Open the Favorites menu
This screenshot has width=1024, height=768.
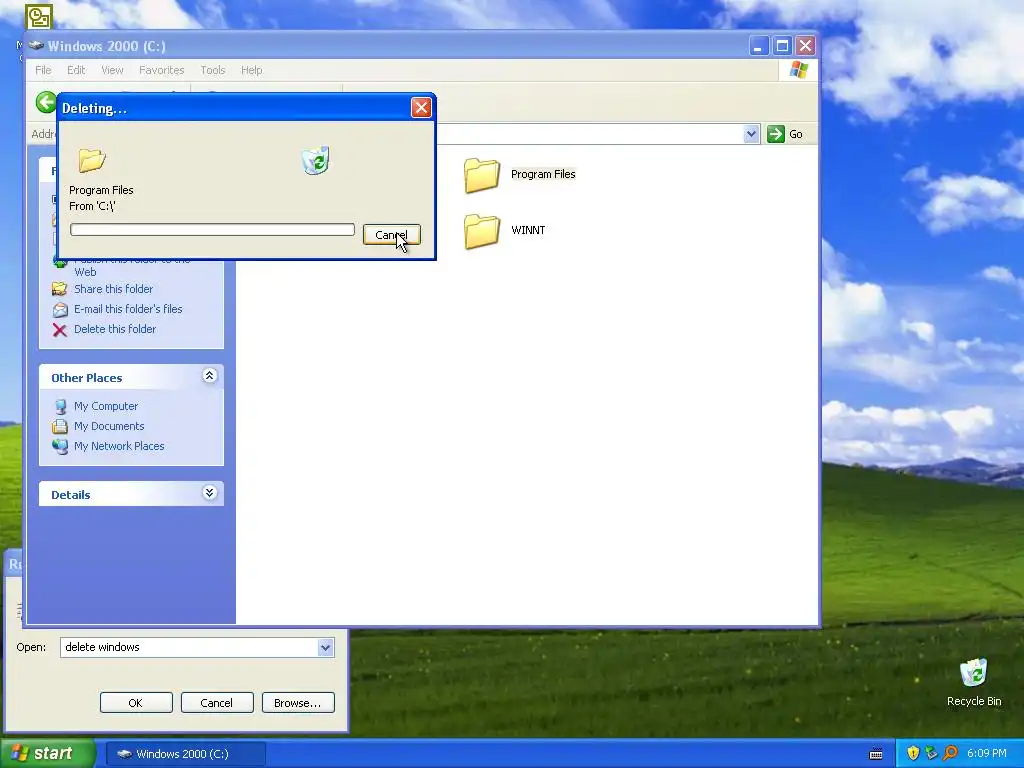(161, 70)
